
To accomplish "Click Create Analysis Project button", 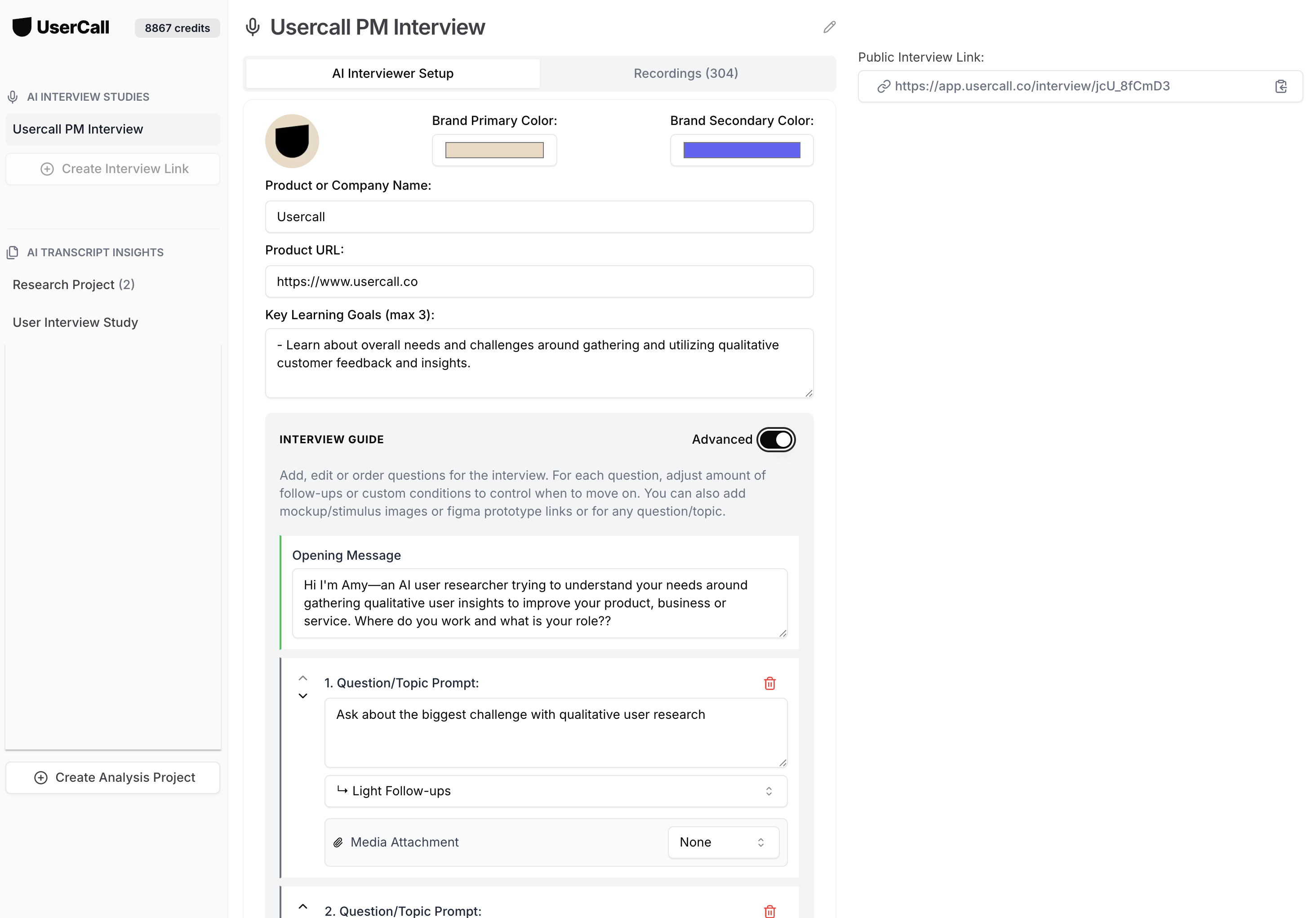I will pos(113,777).
